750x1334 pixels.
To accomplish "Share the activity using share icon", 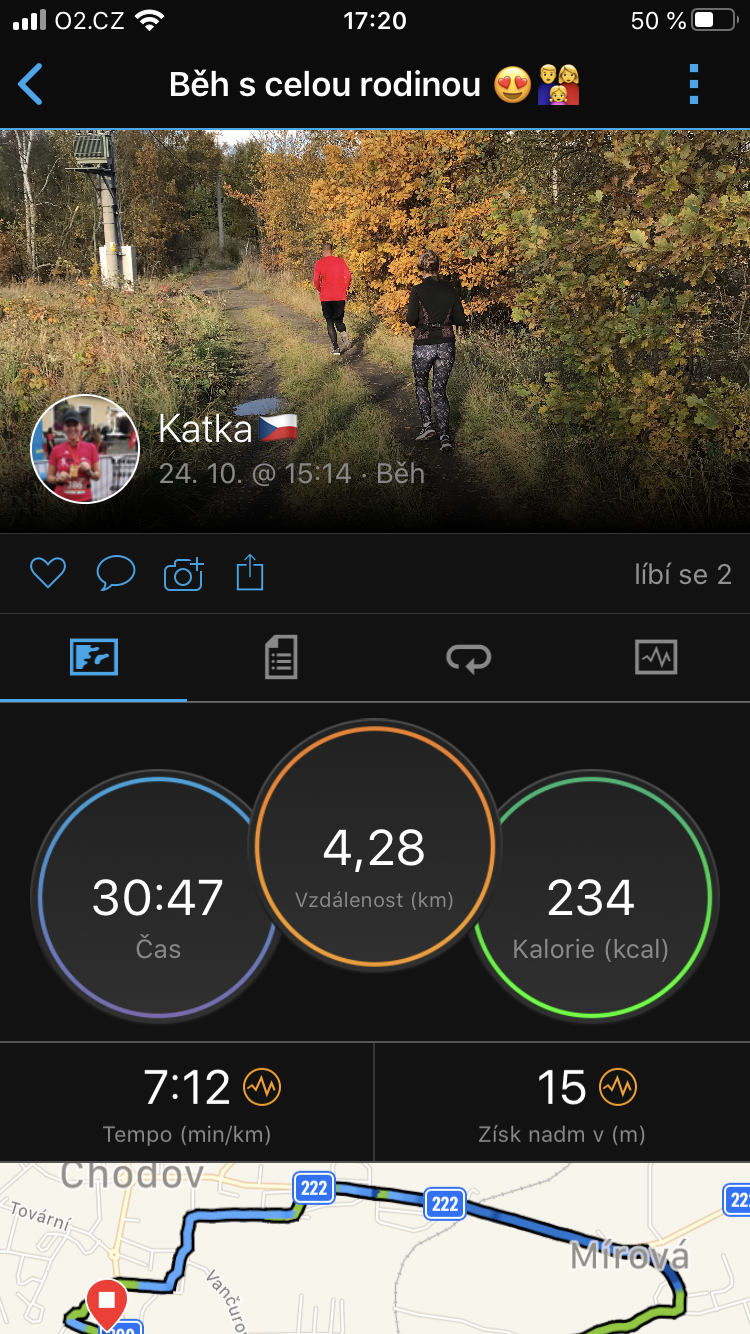I will pos(250,573).
